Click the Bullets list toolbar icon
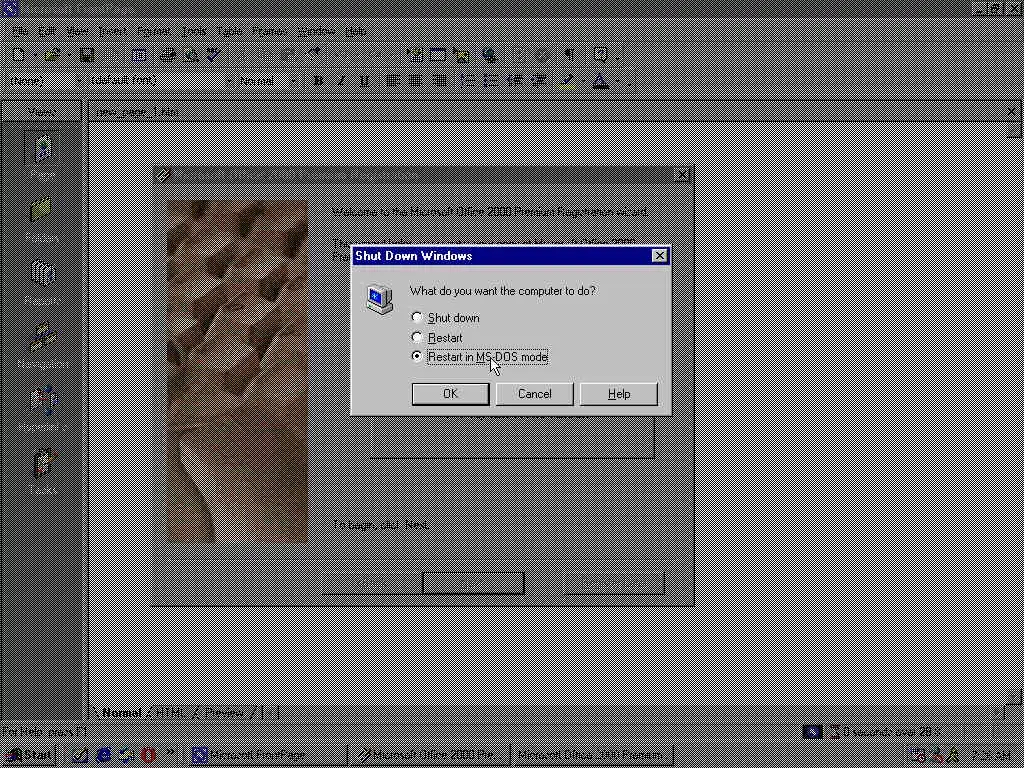 (x=490, y=81)
